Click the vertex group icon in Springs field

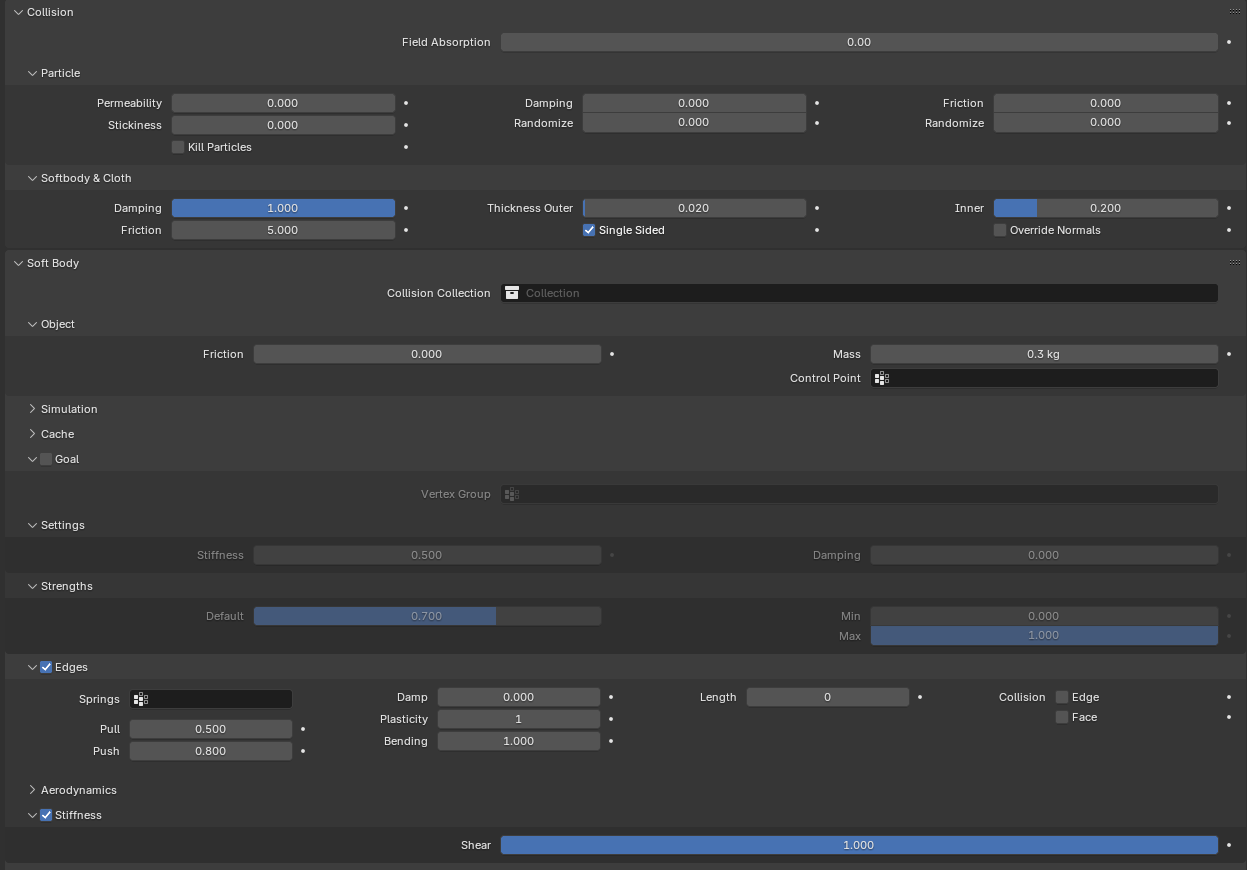(141, 699)
